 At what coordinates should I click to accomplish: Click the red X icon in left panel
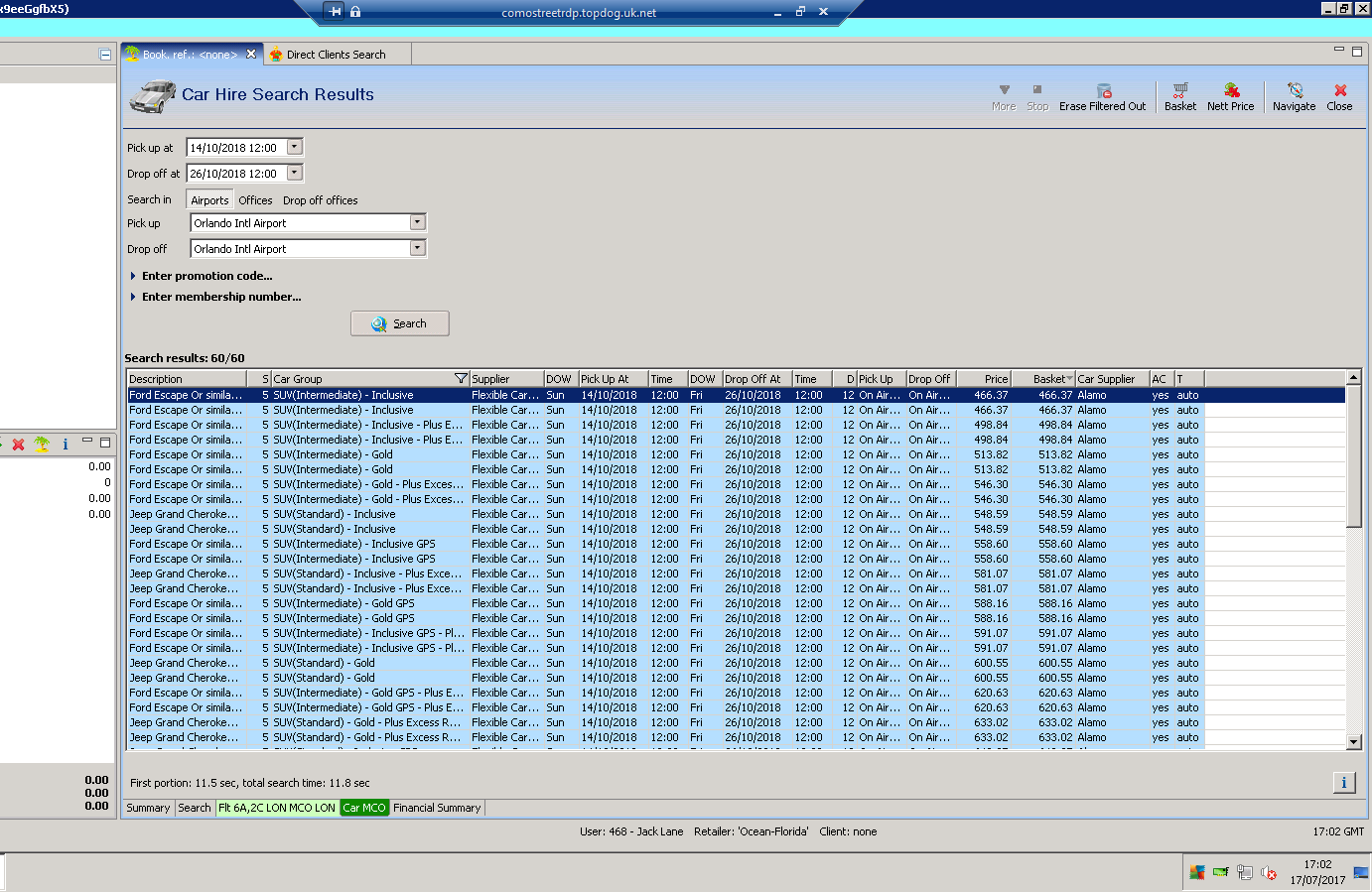point(18,445)
